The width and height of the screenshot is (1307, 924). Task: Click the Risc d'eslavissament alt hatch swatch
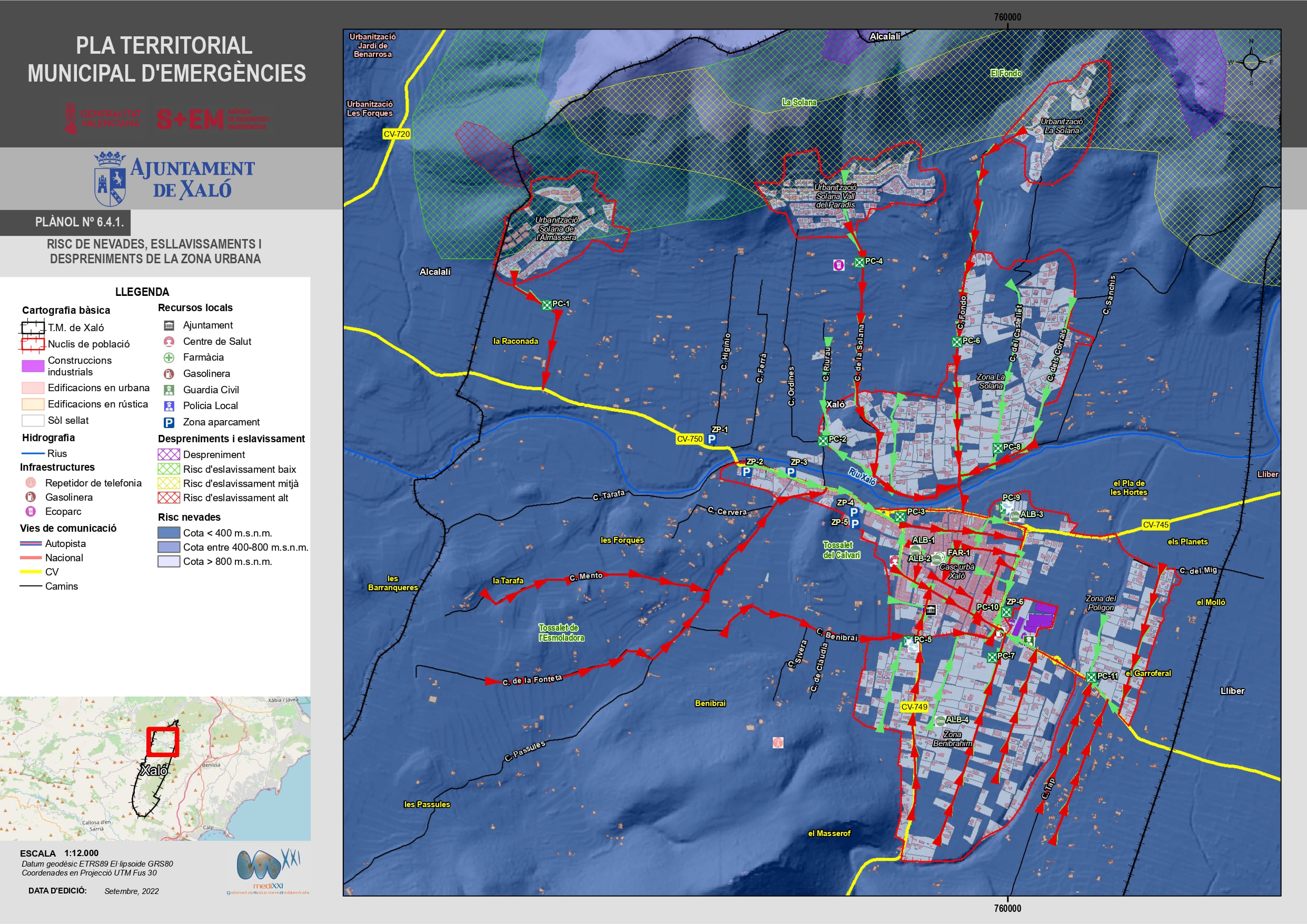tap(169, 498)
